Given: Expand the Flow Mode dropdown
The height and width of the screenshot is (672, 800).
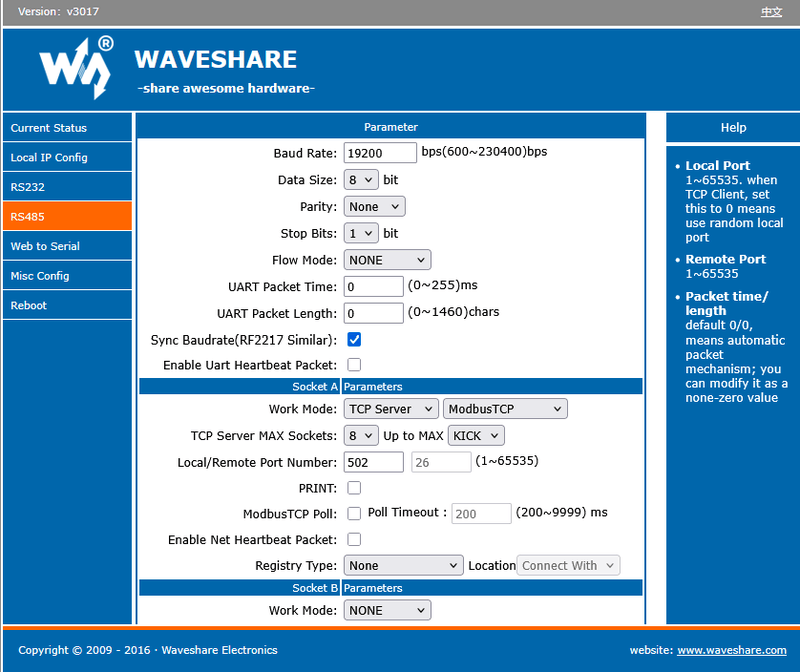Looking at the screenshot, I should pos(387,260).
